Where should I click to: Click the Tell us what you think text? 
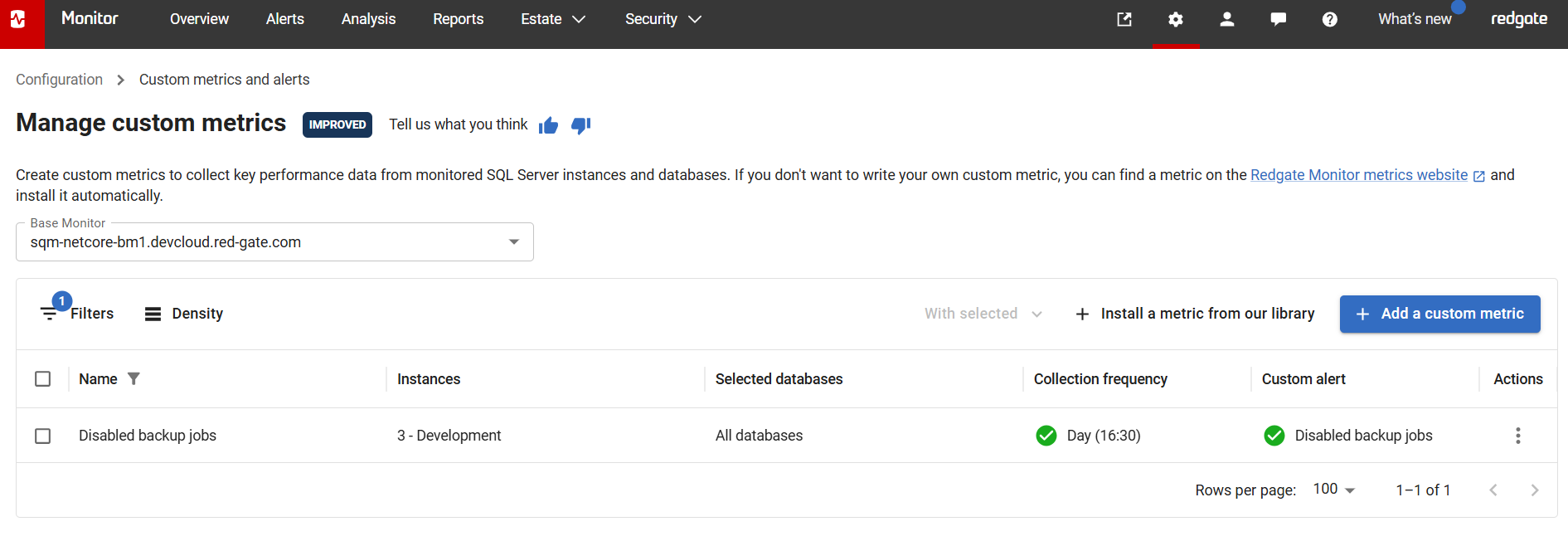coord(459,124)
